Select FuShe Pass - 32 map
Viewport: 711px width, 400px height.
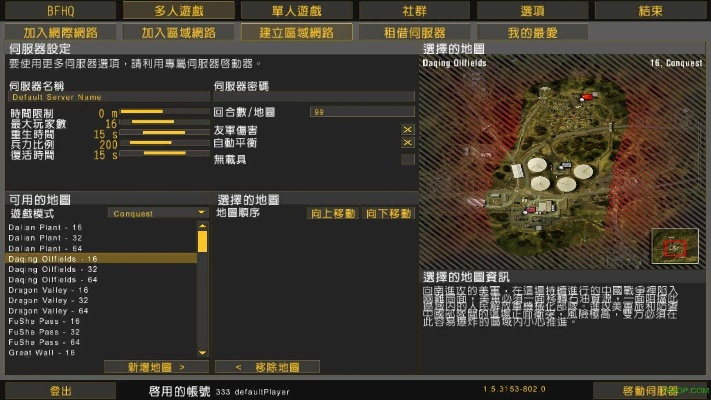[x=102, y=332]
